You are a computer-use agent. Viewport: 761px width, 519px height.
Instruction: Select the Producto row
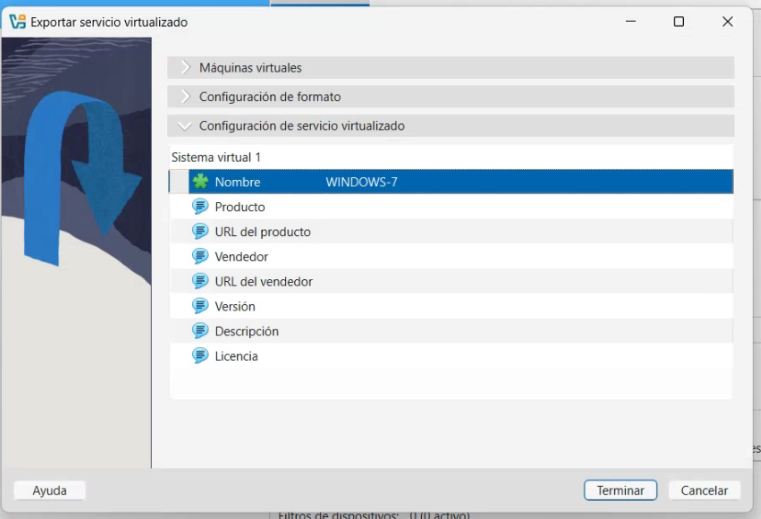pyautogui.click(x=451, y=206)
